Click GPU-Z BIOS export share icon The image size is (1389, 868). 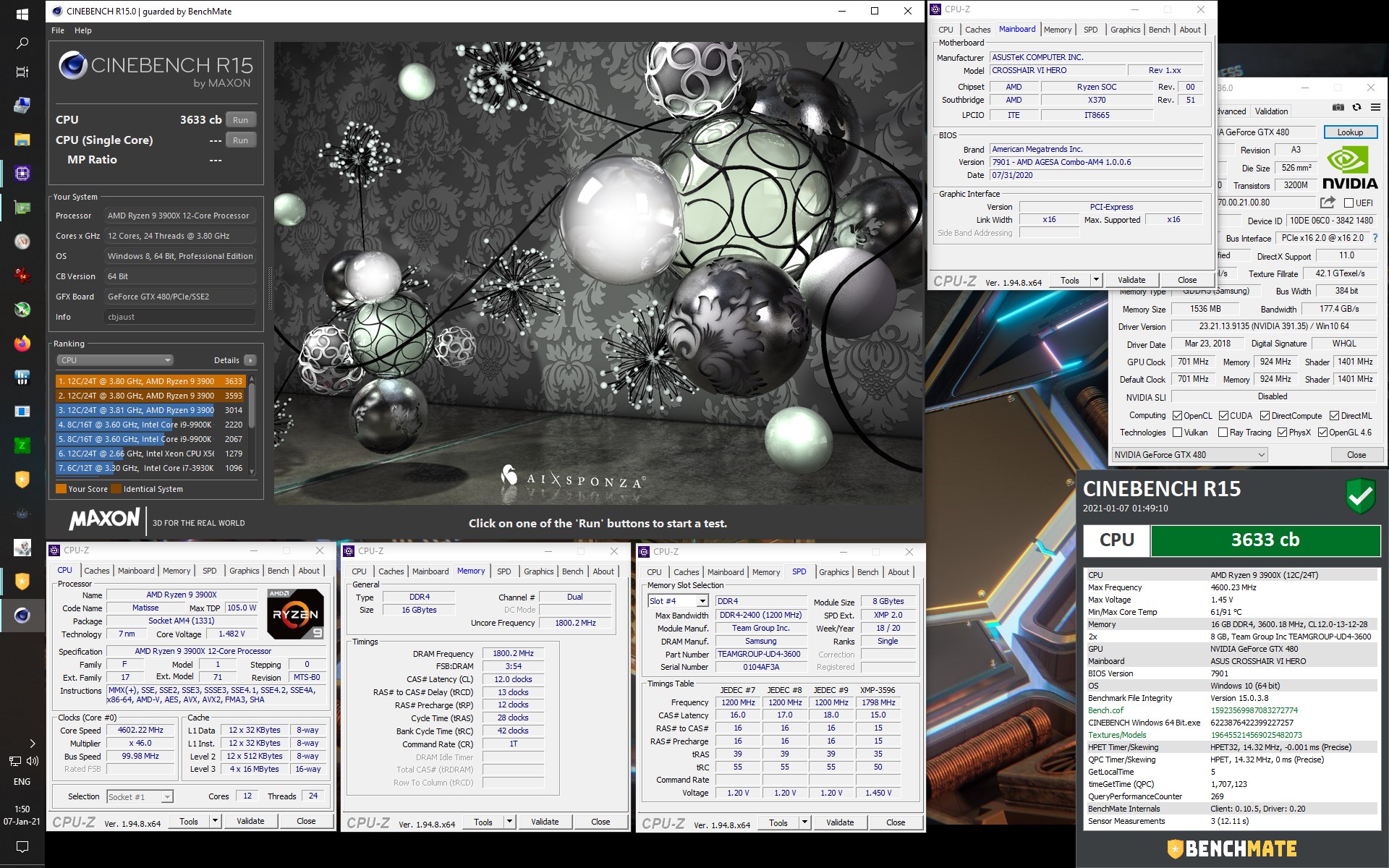[x=1327, y=203]
